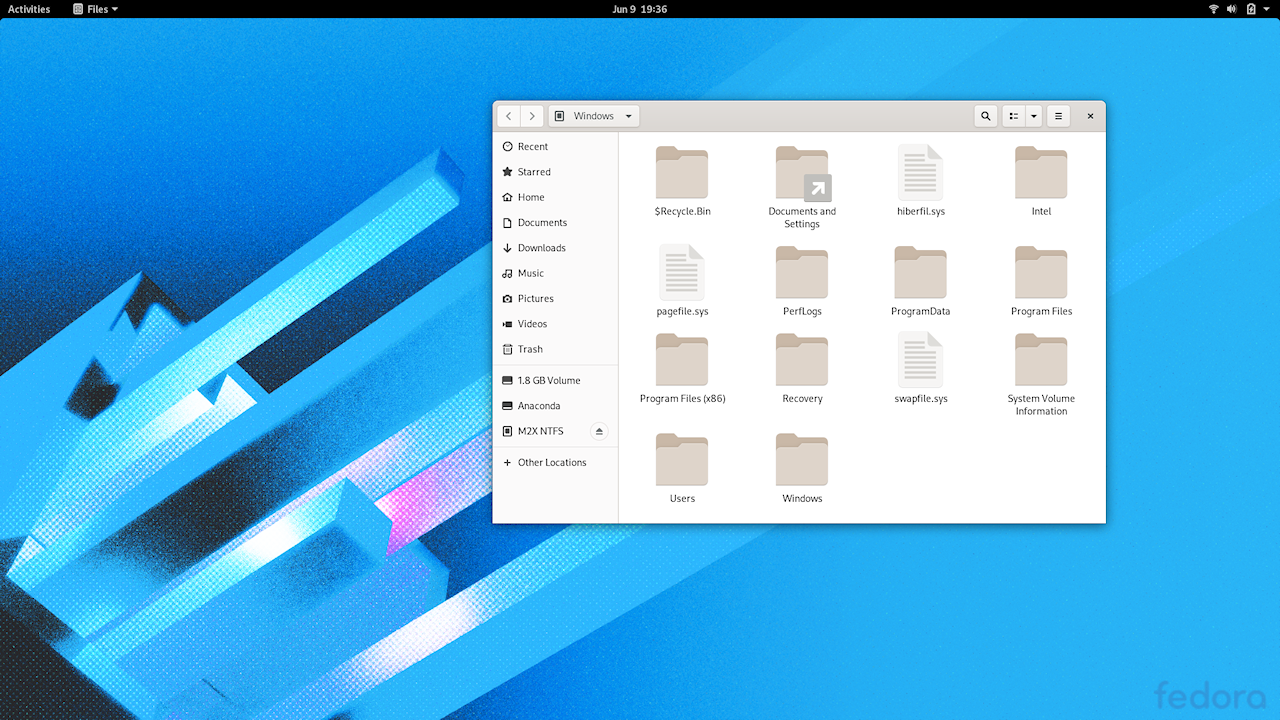Select the Recovery folder icon

[x=802, y=360]
